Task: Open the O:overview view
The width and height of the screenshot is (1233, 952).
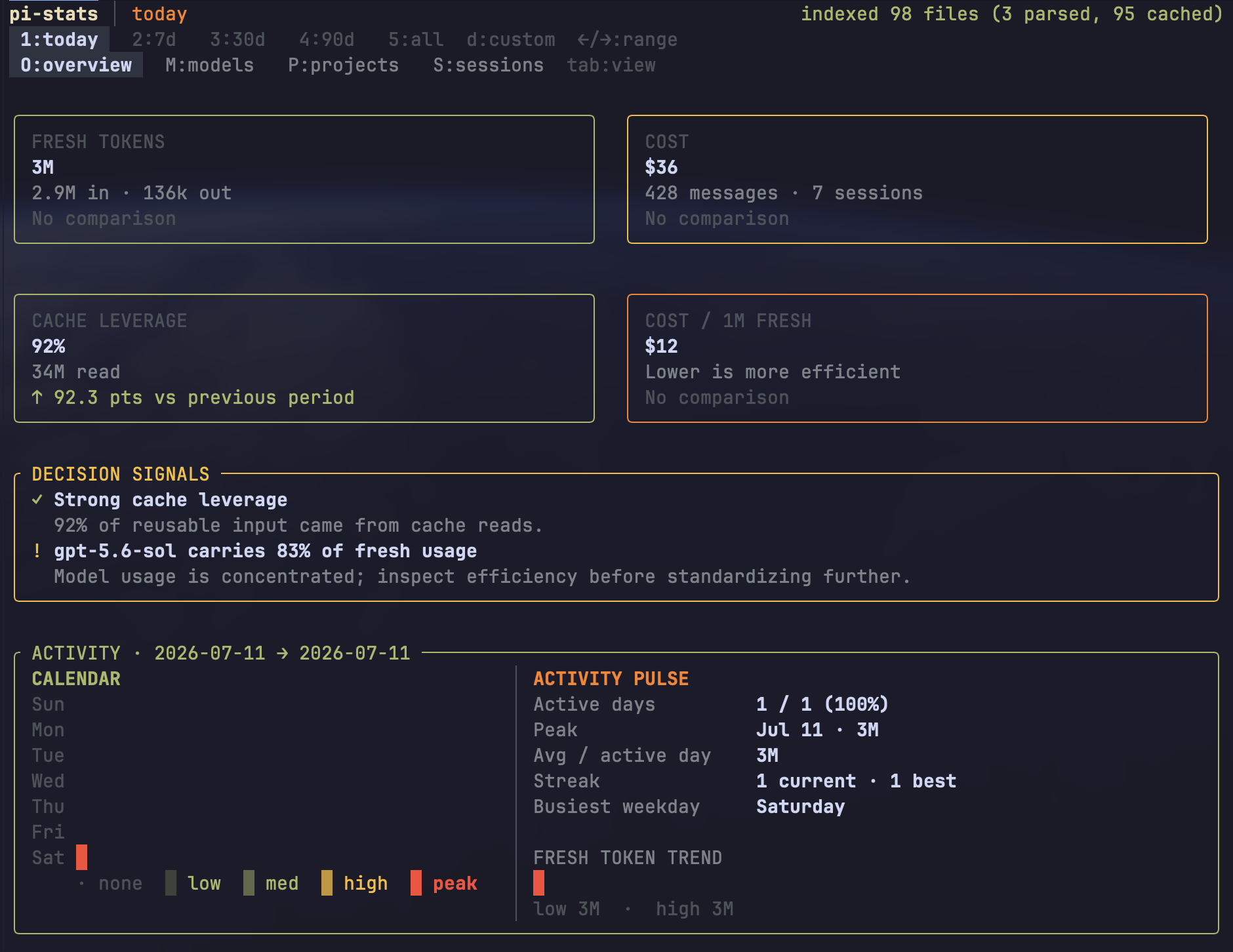Action: [76, 65]
